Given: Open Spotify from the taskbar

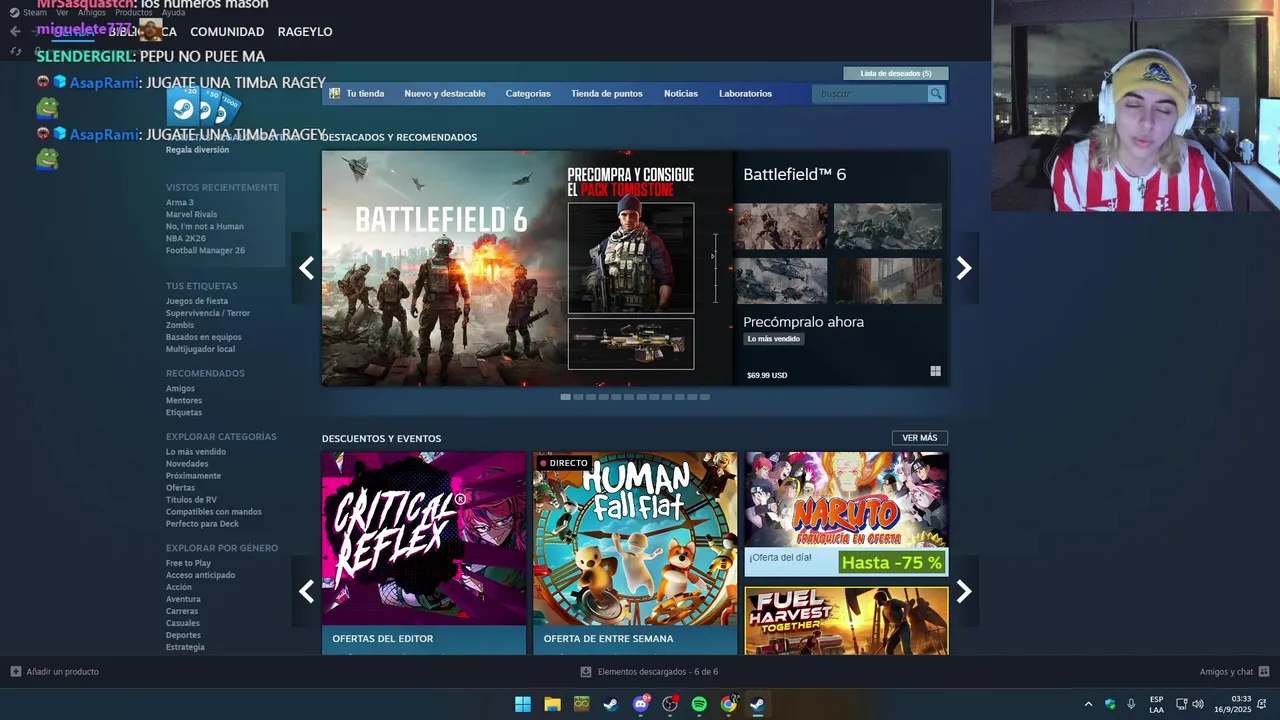Looking at the screenshot, I should pos(699,704).
